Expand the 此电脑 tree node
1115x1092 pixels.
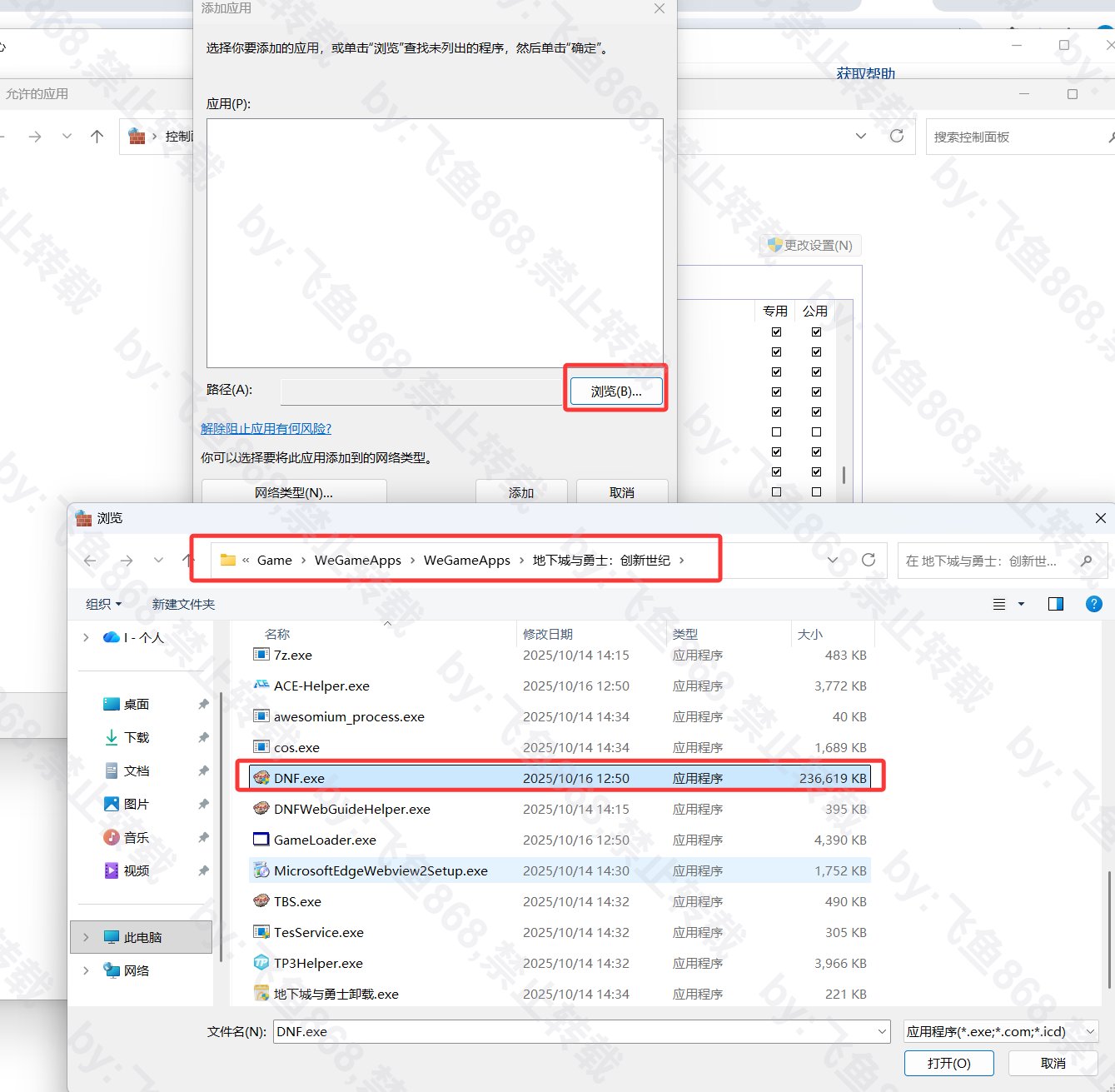86,937
